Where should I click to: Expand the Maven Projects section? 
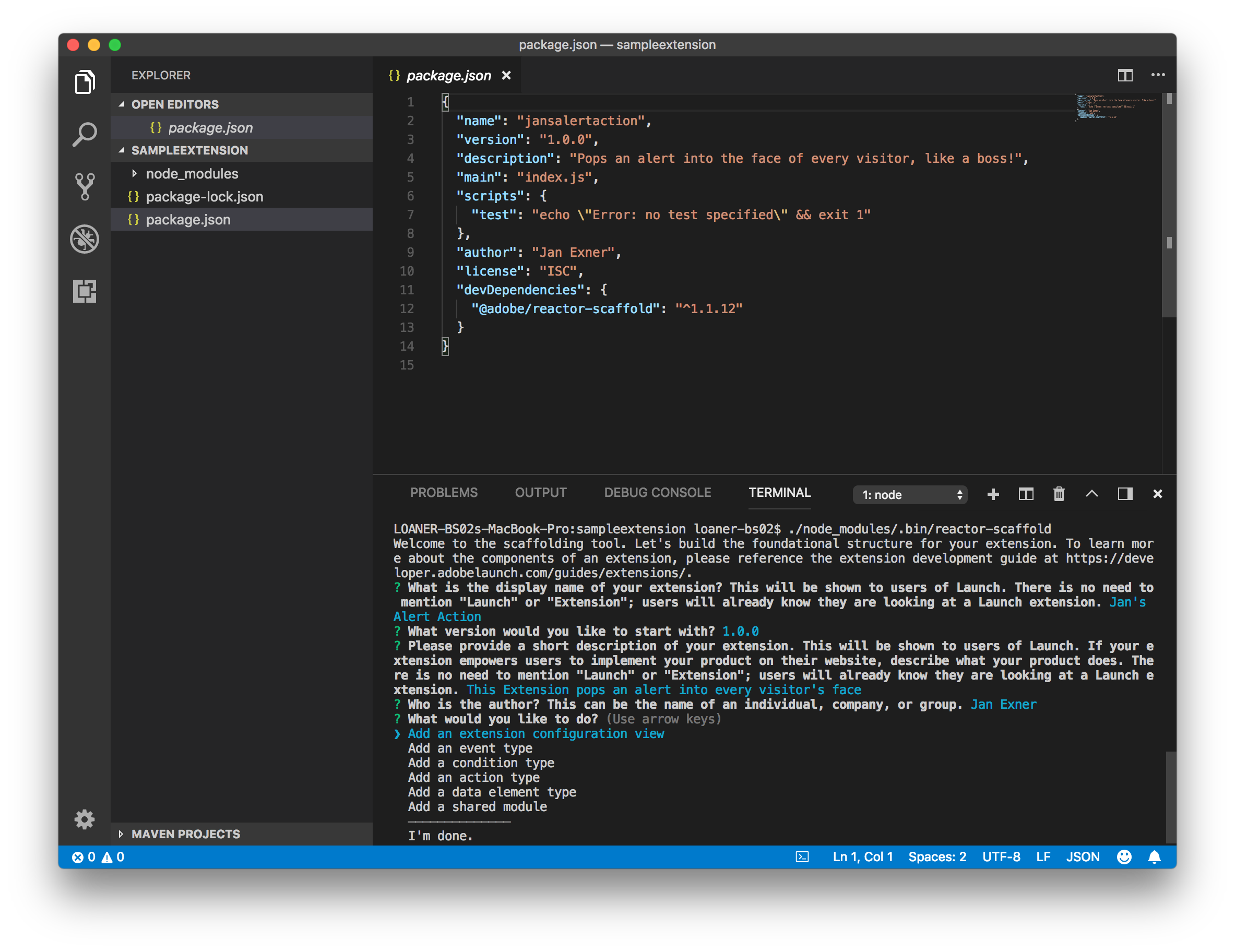point(185,834)
